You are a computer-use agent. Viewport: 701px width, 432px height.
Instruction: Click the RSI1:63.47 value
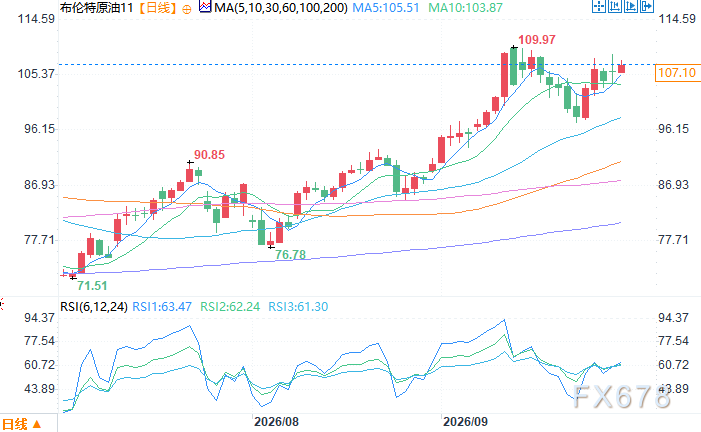(162, 307)
